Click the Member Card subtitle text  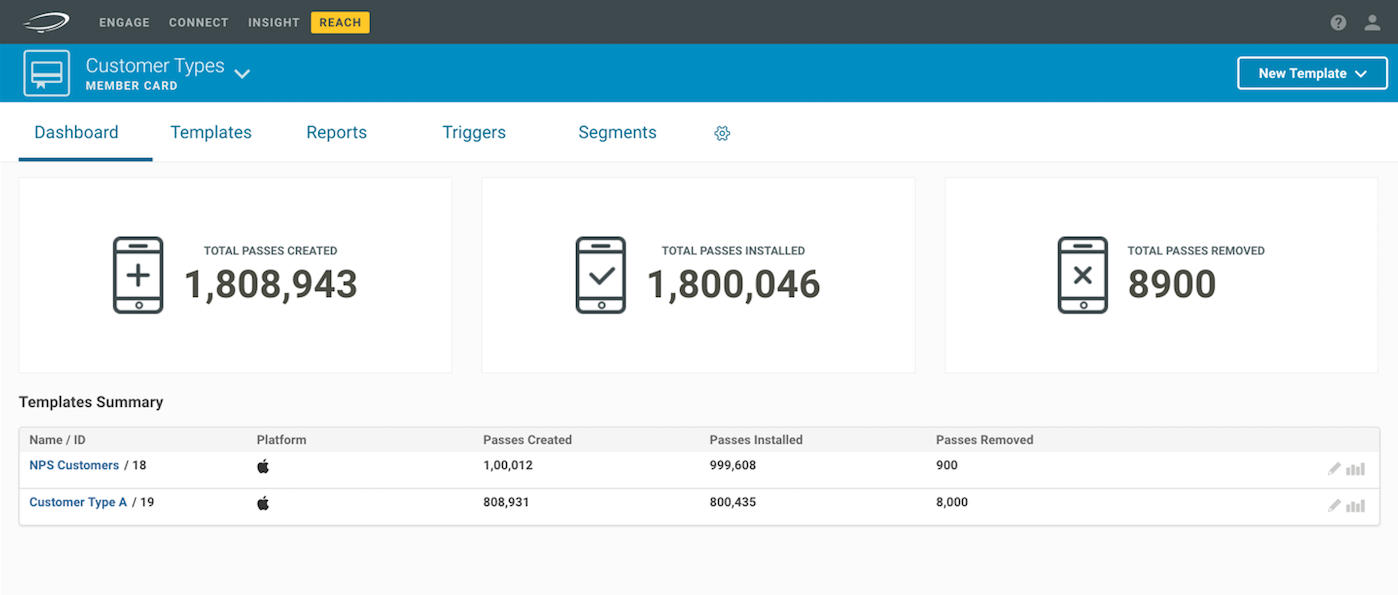[132, 86]
